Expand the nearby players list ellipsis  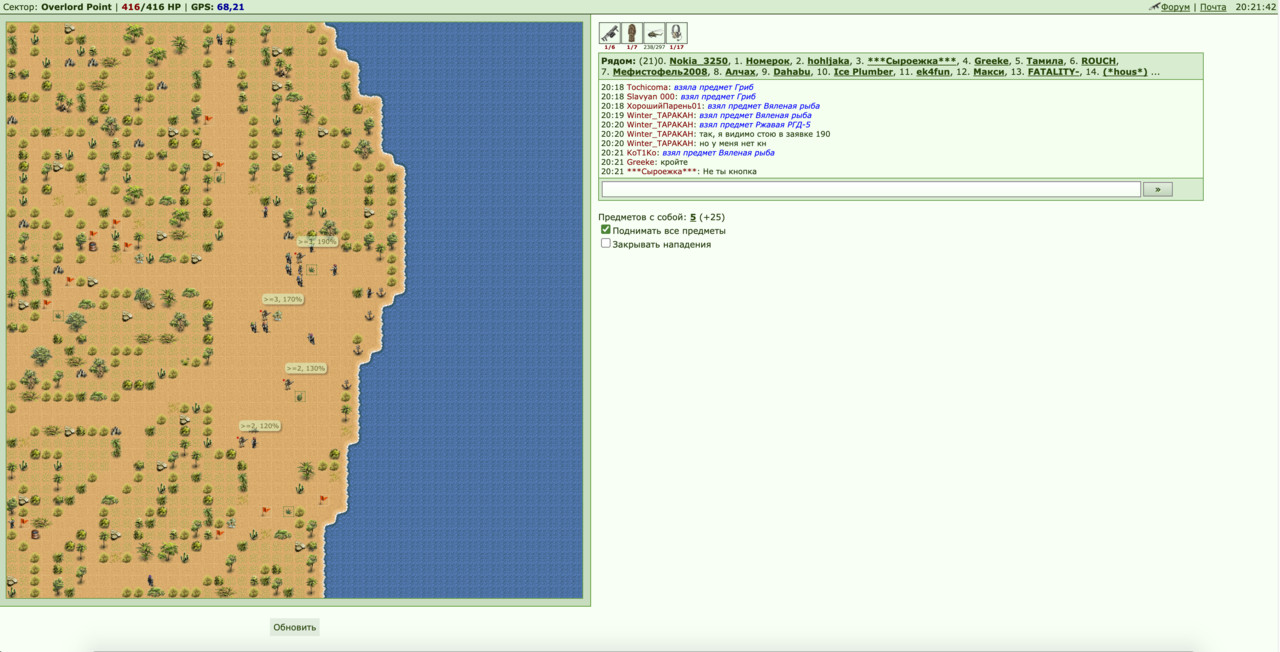tap(1156, 72)
